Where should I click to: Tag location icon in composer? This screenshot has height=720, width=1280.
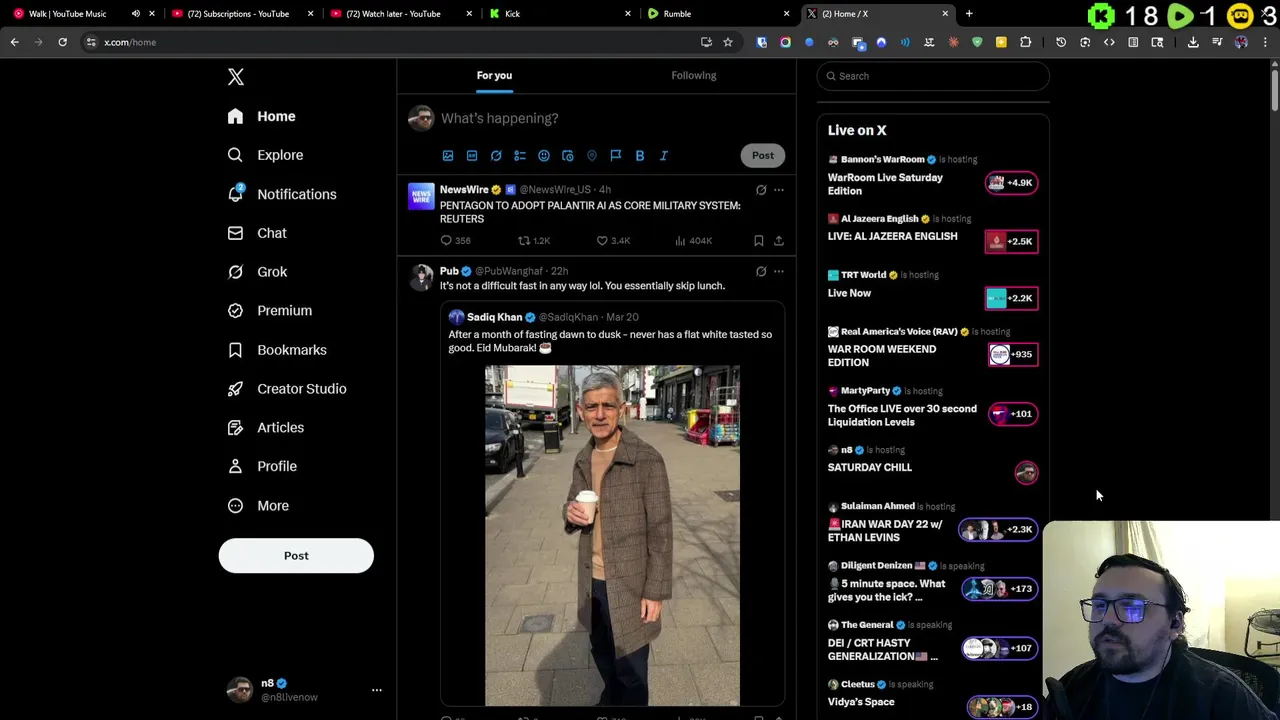[592, 156]
